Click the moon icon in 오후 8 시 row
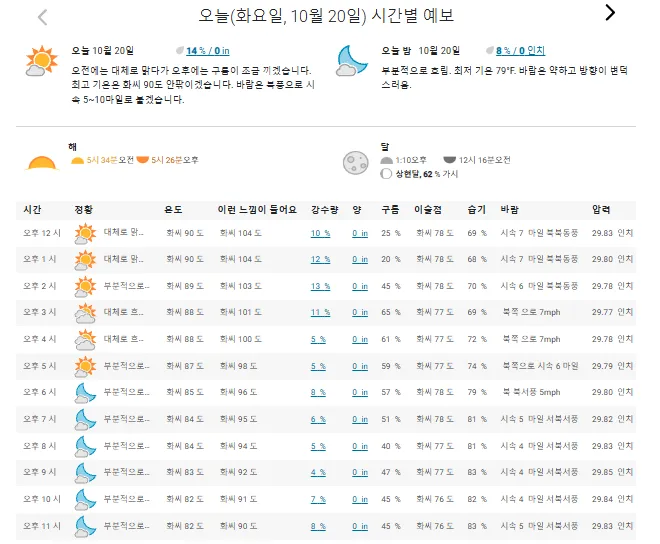This screenshot has width=660, height=544. pyautogui.click(x=85, y=447)
